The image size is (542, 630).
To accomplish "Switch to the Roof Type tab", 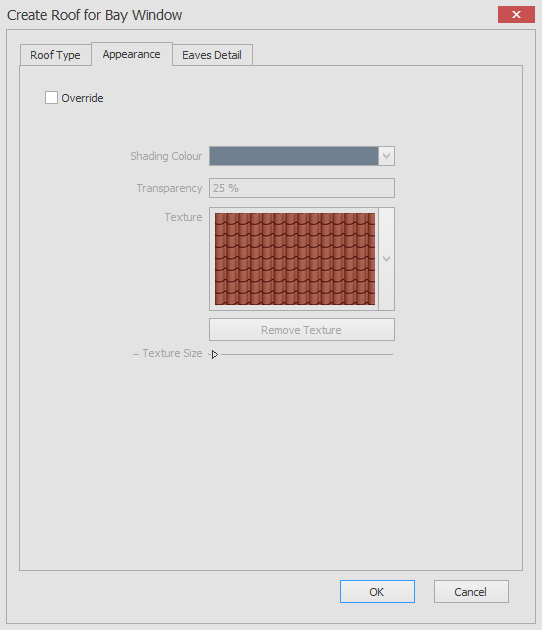I will click(x=55, y=55).
